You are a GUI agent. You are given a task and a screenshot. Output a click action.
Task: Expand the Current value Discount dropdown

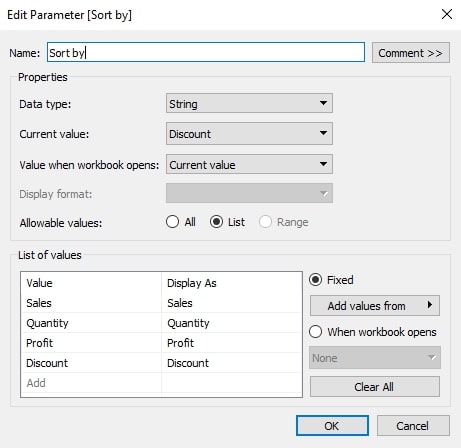click(x=249, y=134)
